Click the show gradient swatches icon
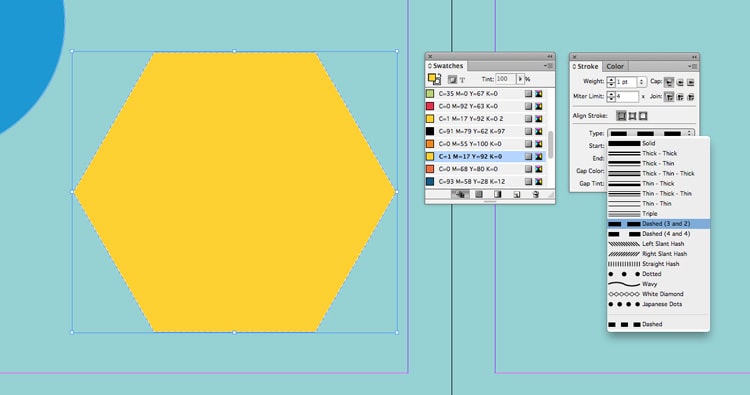The width and height of the screenshot is (750, 395). tap(497, 194)
